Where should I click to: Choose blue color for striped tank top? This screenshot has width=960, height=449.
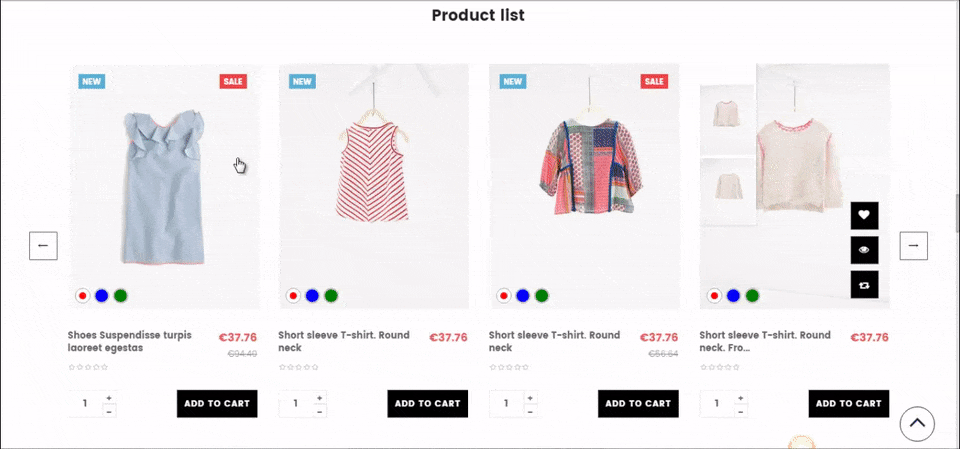point(312,296)
